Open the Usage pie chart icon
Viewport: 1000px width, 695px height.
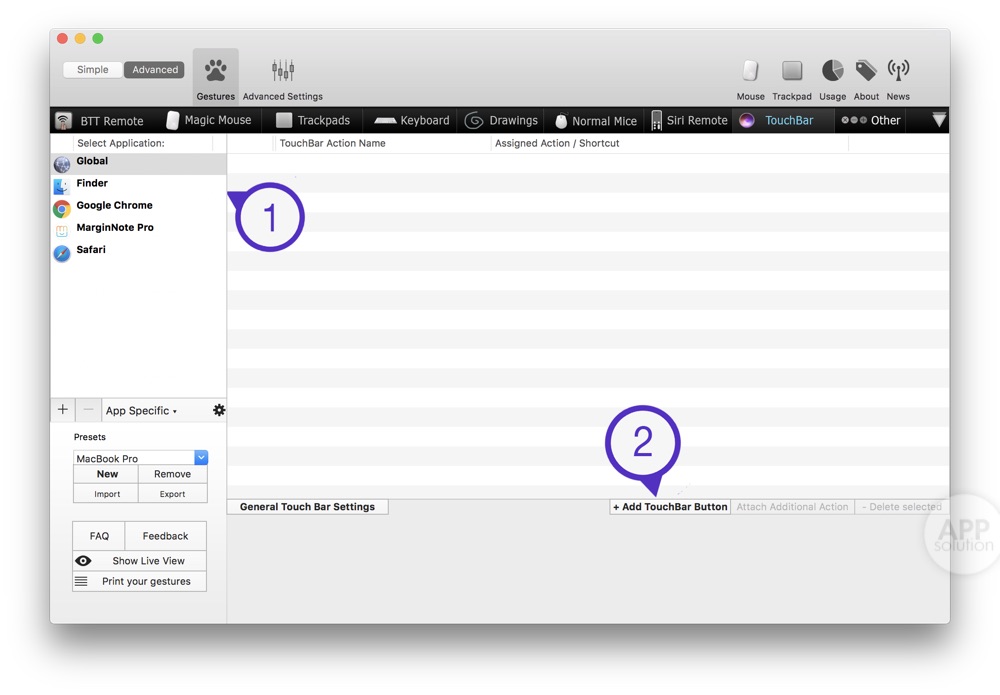pos(832,71)
